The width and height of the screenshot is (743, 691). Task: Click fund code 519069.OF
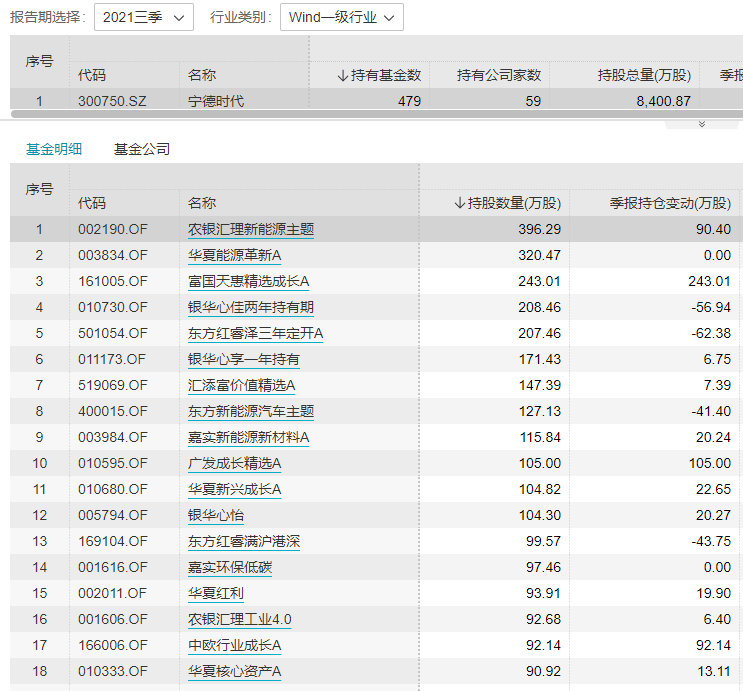pos(113,385)
